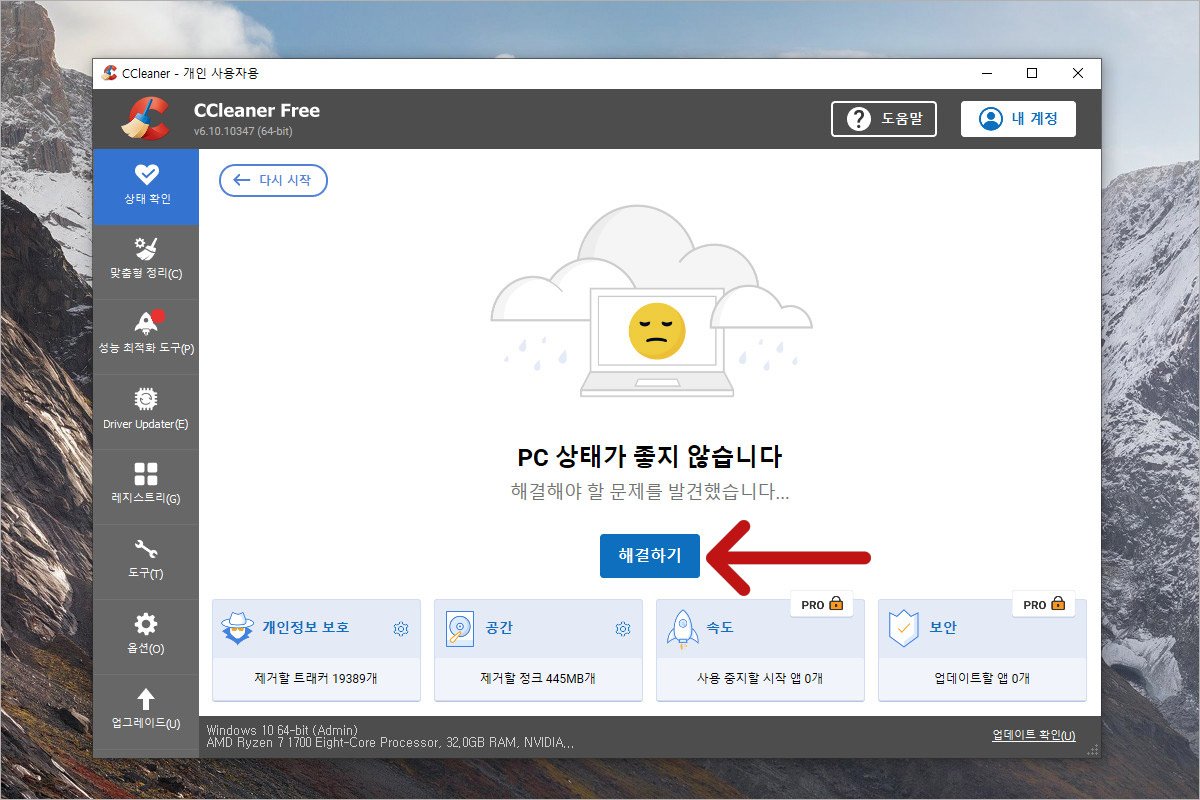
Task: Click 업그레이드 upgrade arrow icon
Action: [146, 700]
